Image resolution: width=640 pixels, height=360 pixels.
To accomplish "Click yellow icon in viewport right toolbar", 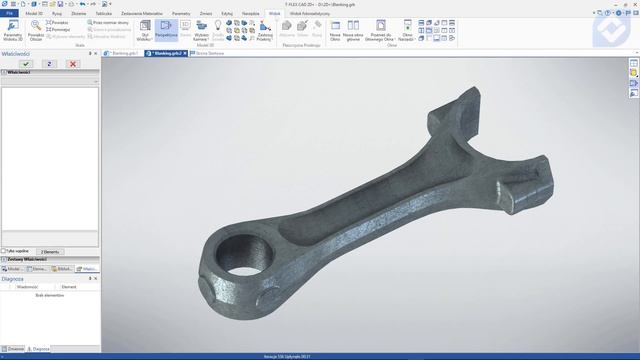I will tap(633, 73).
